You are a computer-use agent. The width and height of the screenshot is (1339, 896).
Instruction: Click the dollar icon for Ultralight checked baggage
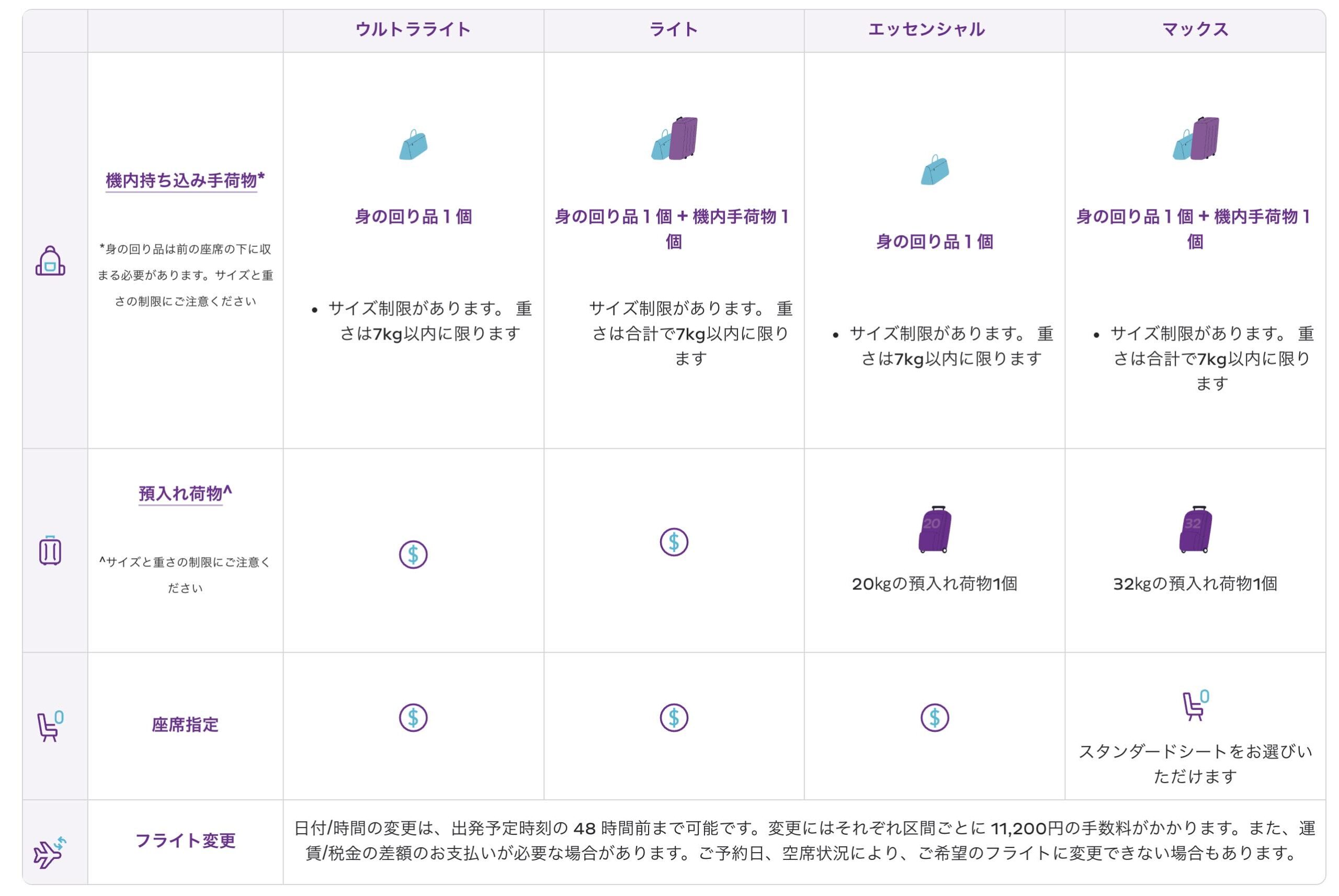coord(413,554)
